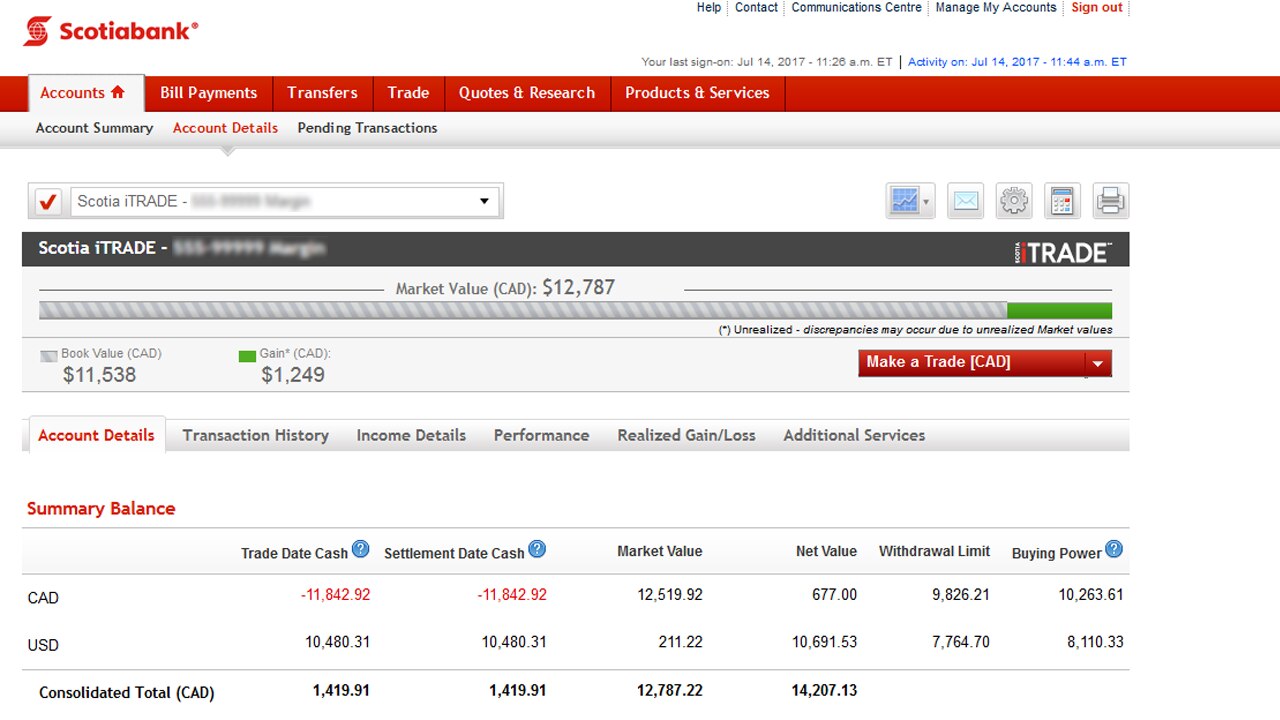This screenshot has height=720, width=1280.
Task: Expand Make a Trade dropdown arrow
Action: [x=1098, y=363]
